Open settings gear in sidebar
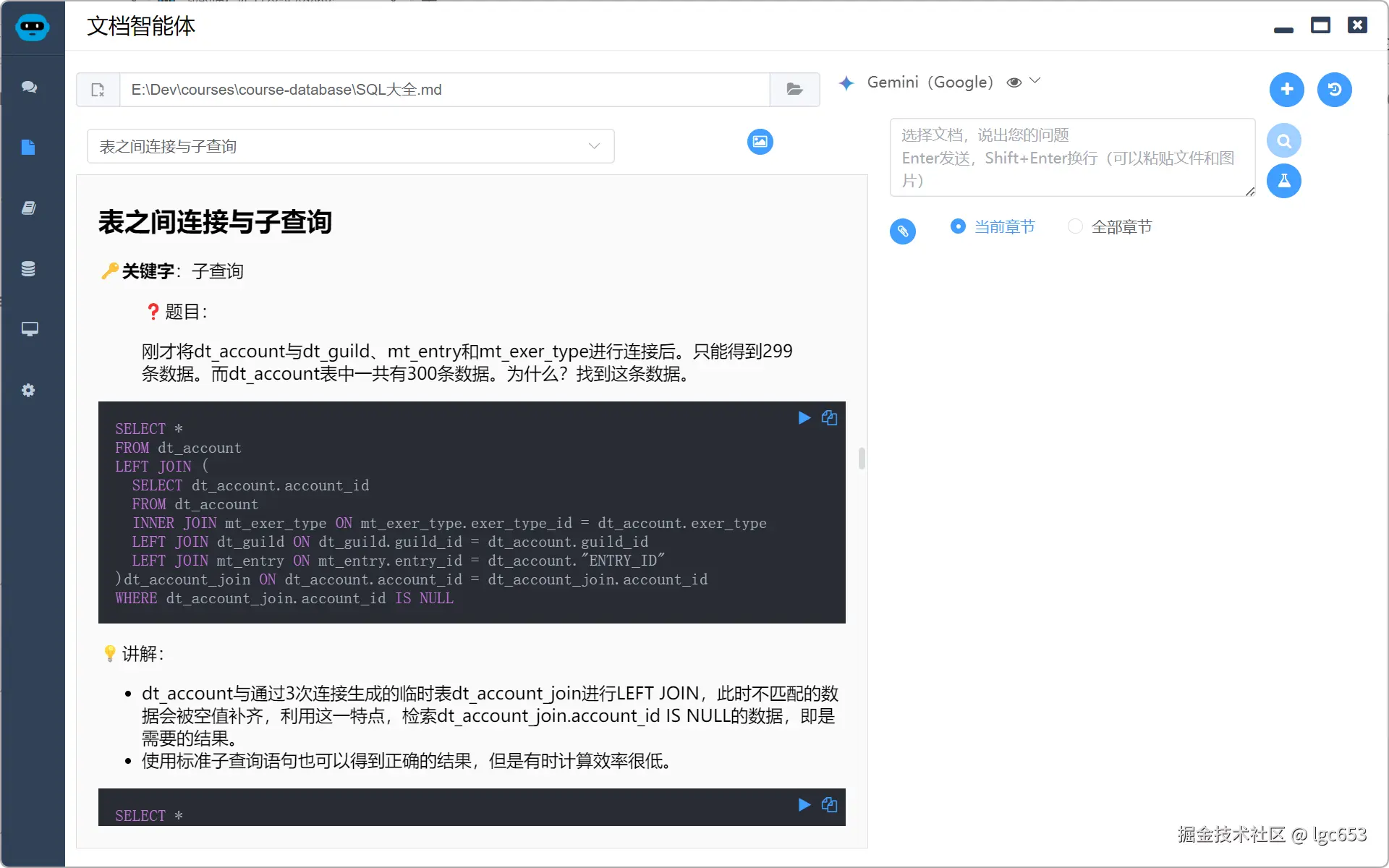Screen dimensions: 1389x868 [28, 391]
